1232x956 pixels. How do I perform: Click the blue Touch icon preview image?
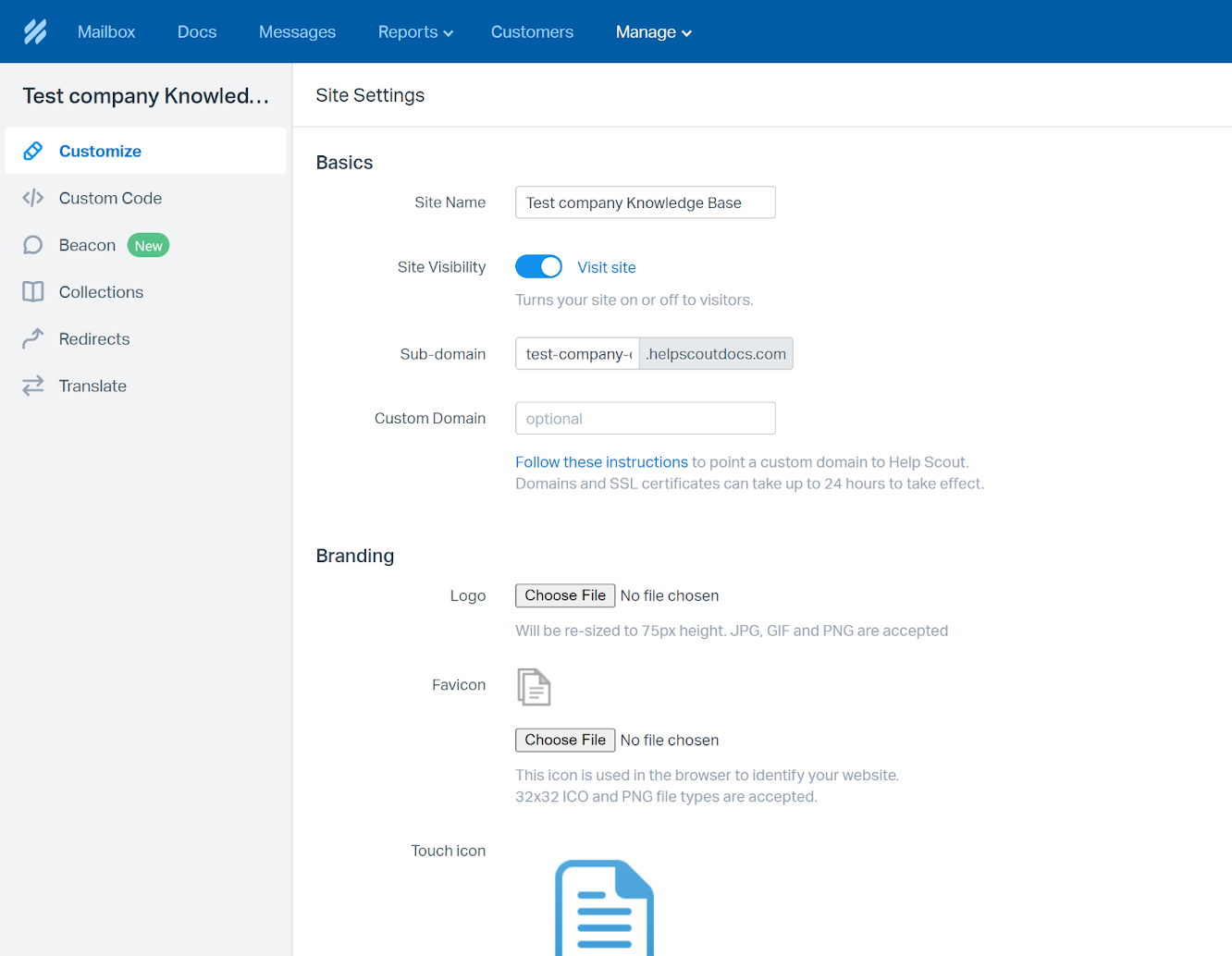click(604, 908)
